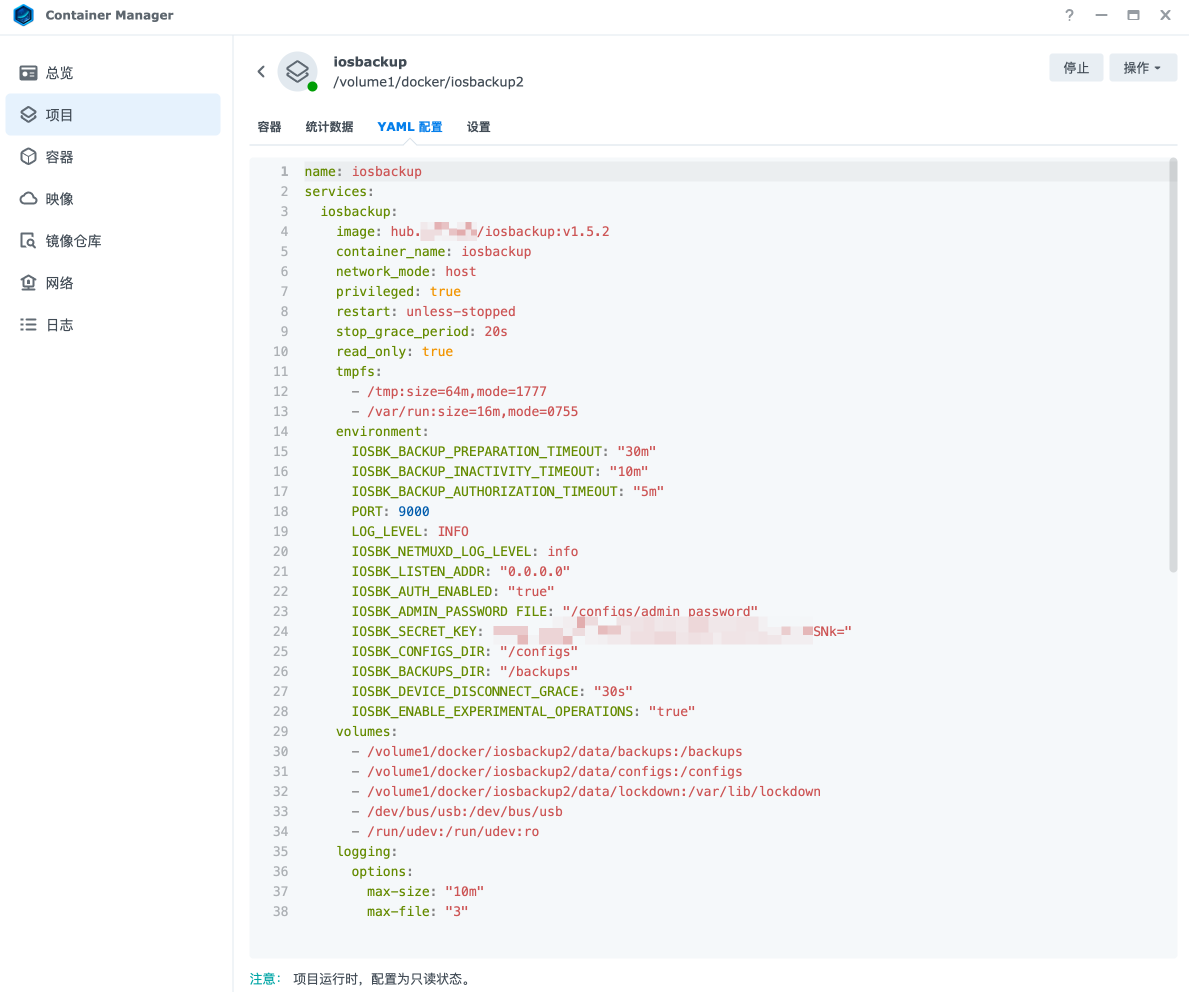1189x992 pixels.
Task: Open the 设置 settings tab
Action: (478, 127)
